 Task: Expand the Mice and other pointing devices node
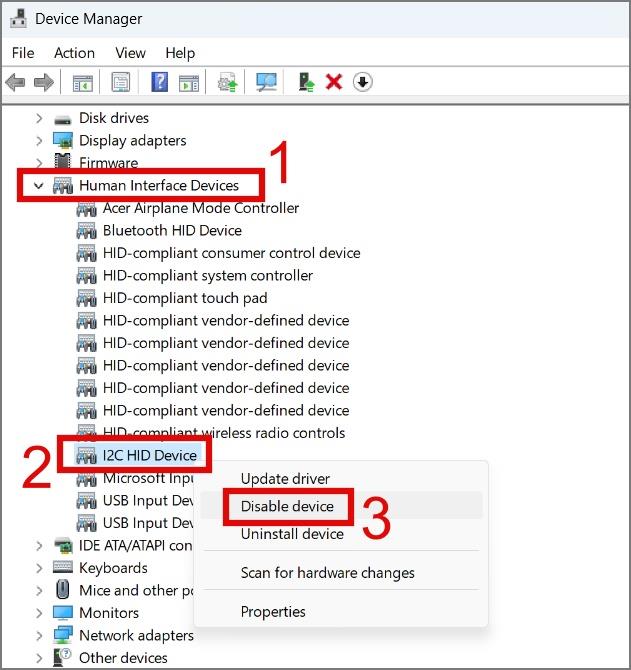pyautogui.click(x=39, y=591)
